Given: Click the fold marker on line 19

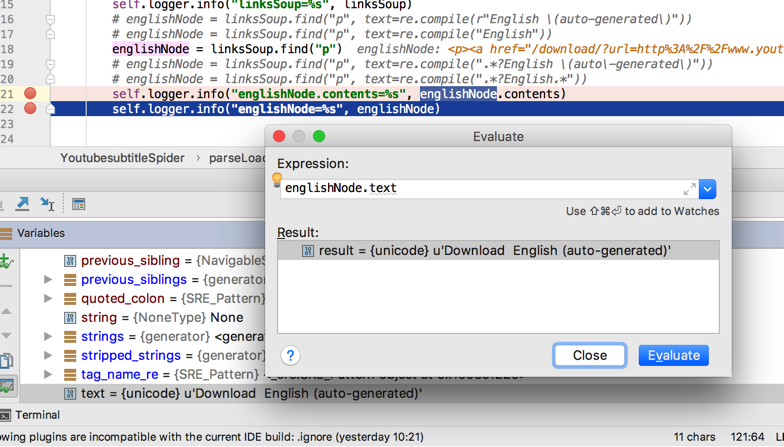Looking at the screenshot, I should (x=50, y=64).
